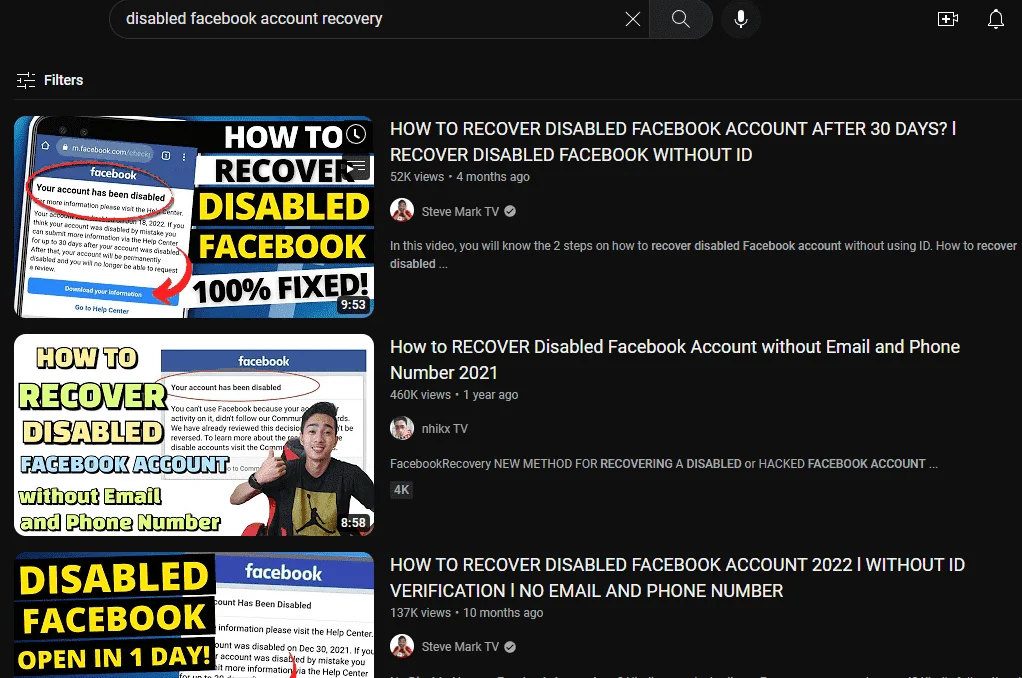
Task: Open the 'Open in 1 Day' video thumbnail
Action: 194,615
